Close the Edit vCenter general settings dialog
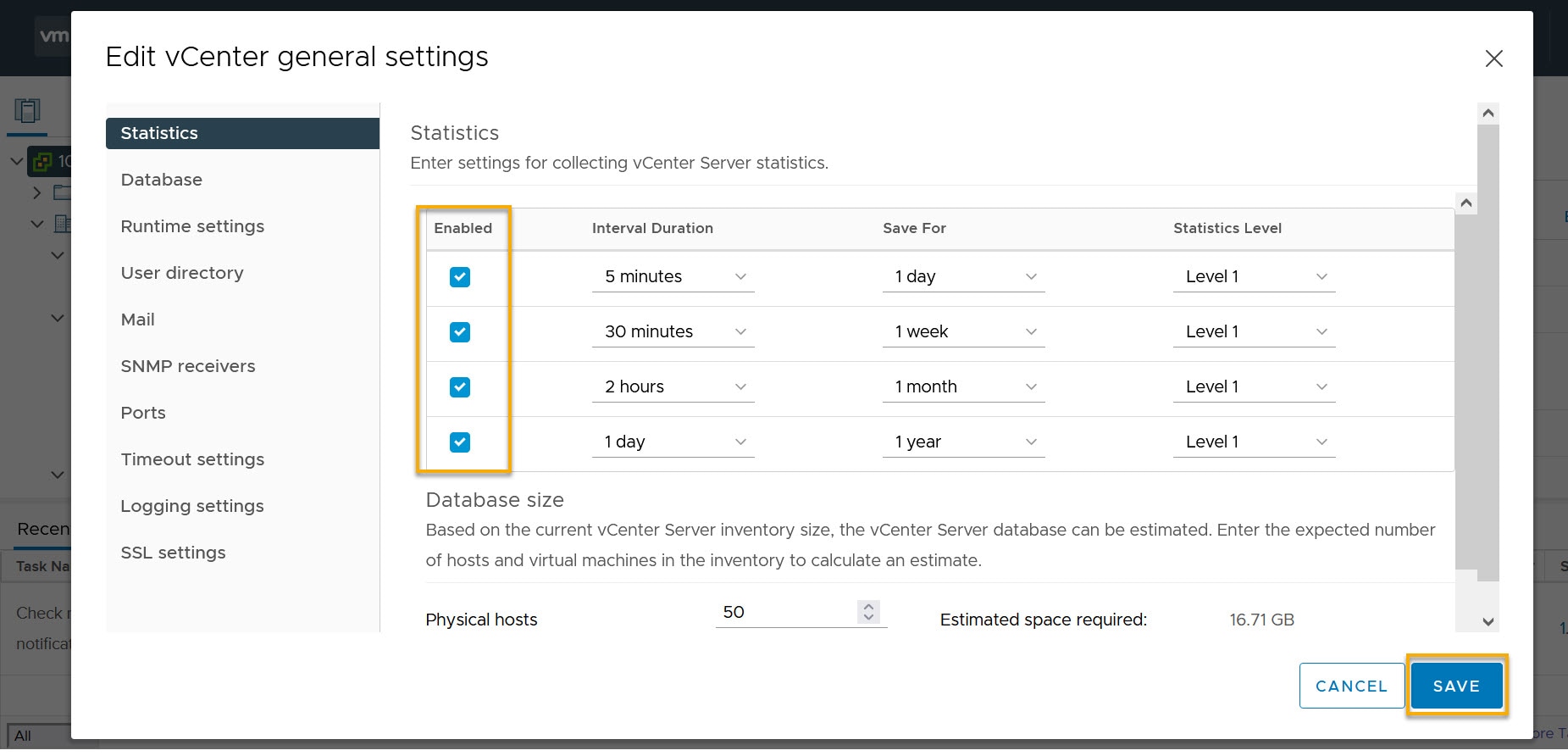Viewport: 1568px width, 756px height. (1493, 58)
